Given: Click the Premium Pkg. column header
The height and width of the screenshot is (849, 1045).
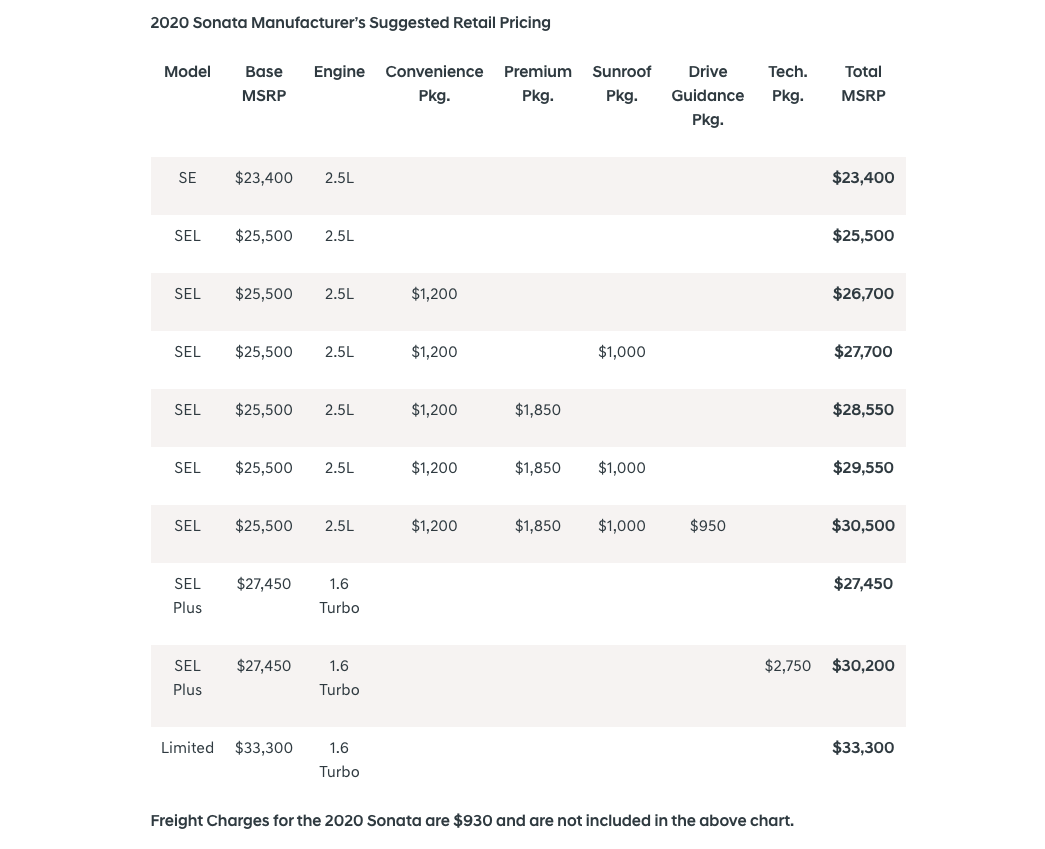Looking at the screenshot, I should coord(538,84).
